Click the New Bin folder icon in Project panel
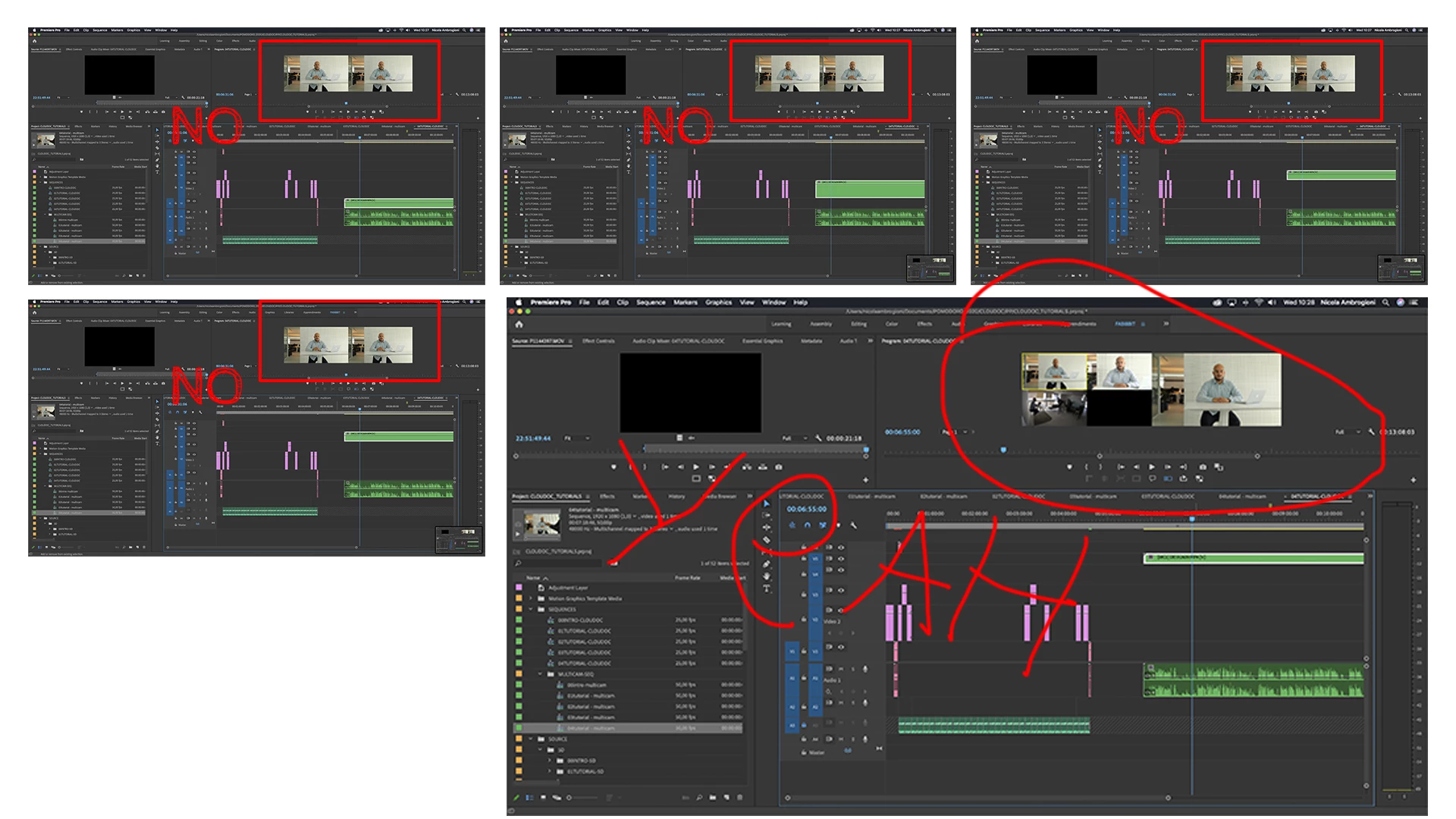Screen dimensions: 1456x819 point(713,798)
